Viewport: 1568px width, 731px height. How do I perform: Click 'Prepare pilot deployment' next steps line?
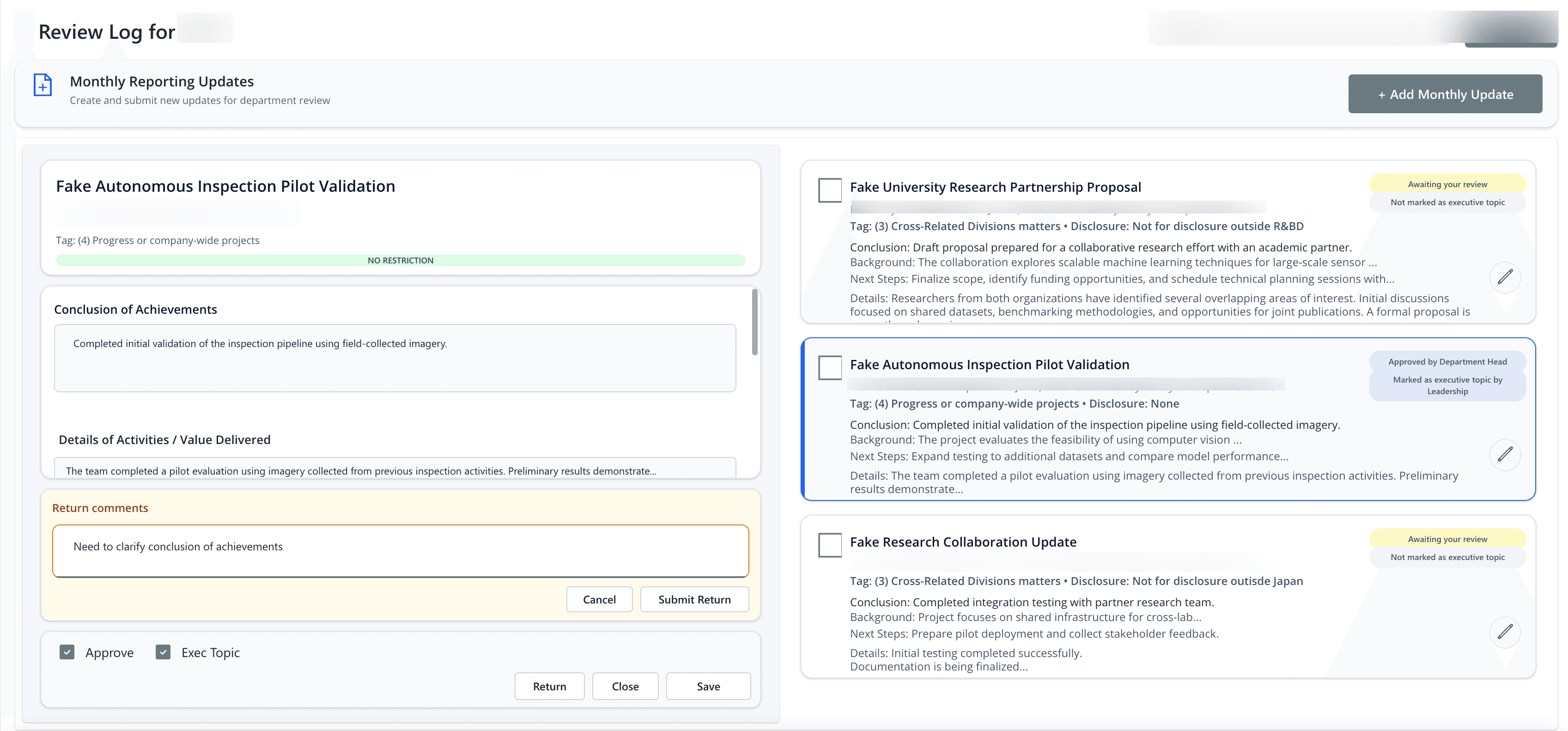coord(1034,634)
